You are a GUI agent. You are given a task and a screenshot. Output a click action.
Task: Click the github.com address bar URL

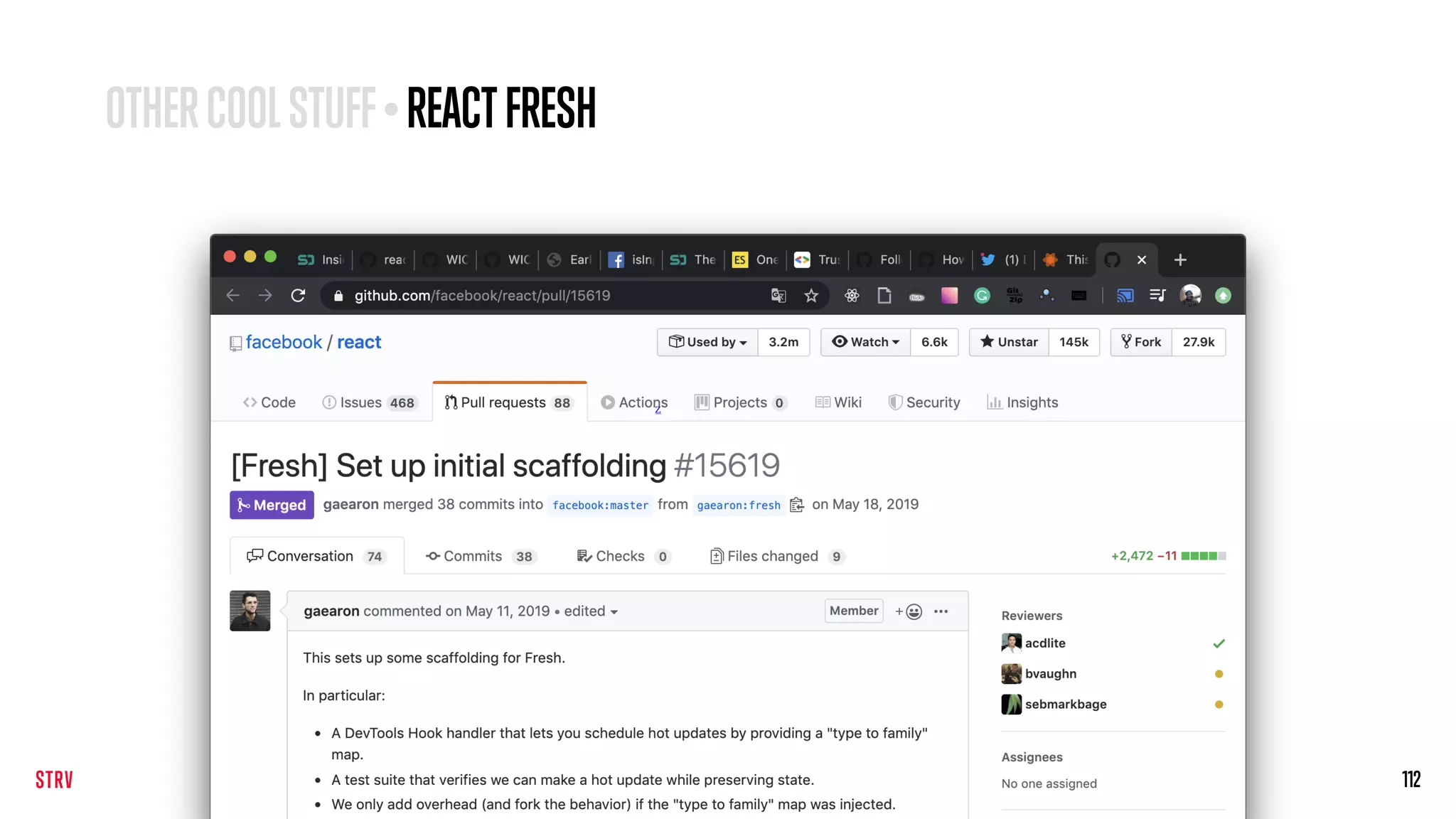[x=482, y=296]
